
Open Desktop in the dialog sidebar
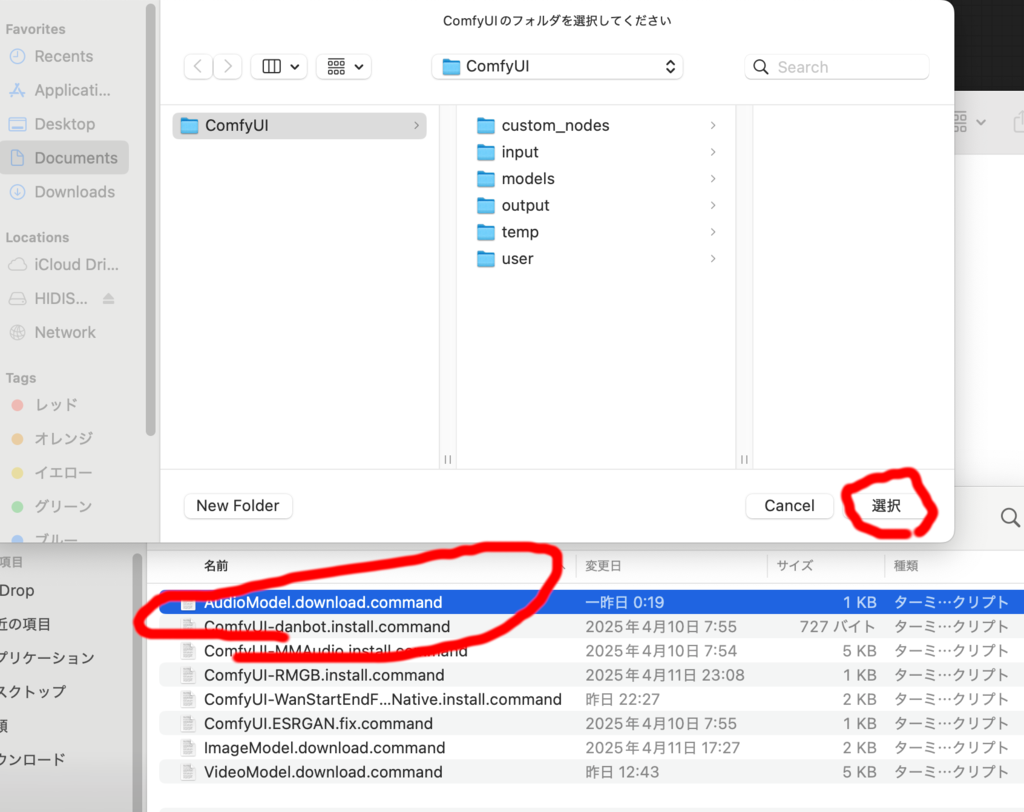tap(63, 124)
